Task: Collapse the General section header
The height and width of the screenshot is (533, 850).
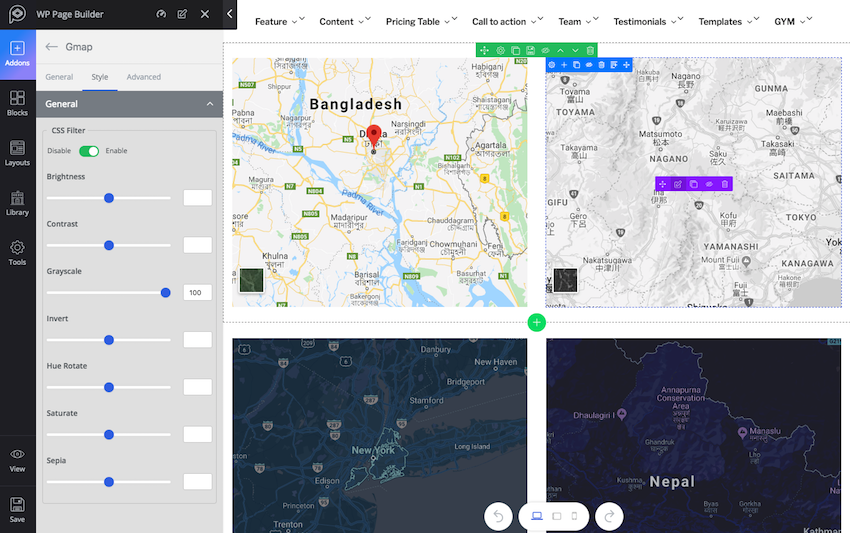Action: [x=130, y=104]
